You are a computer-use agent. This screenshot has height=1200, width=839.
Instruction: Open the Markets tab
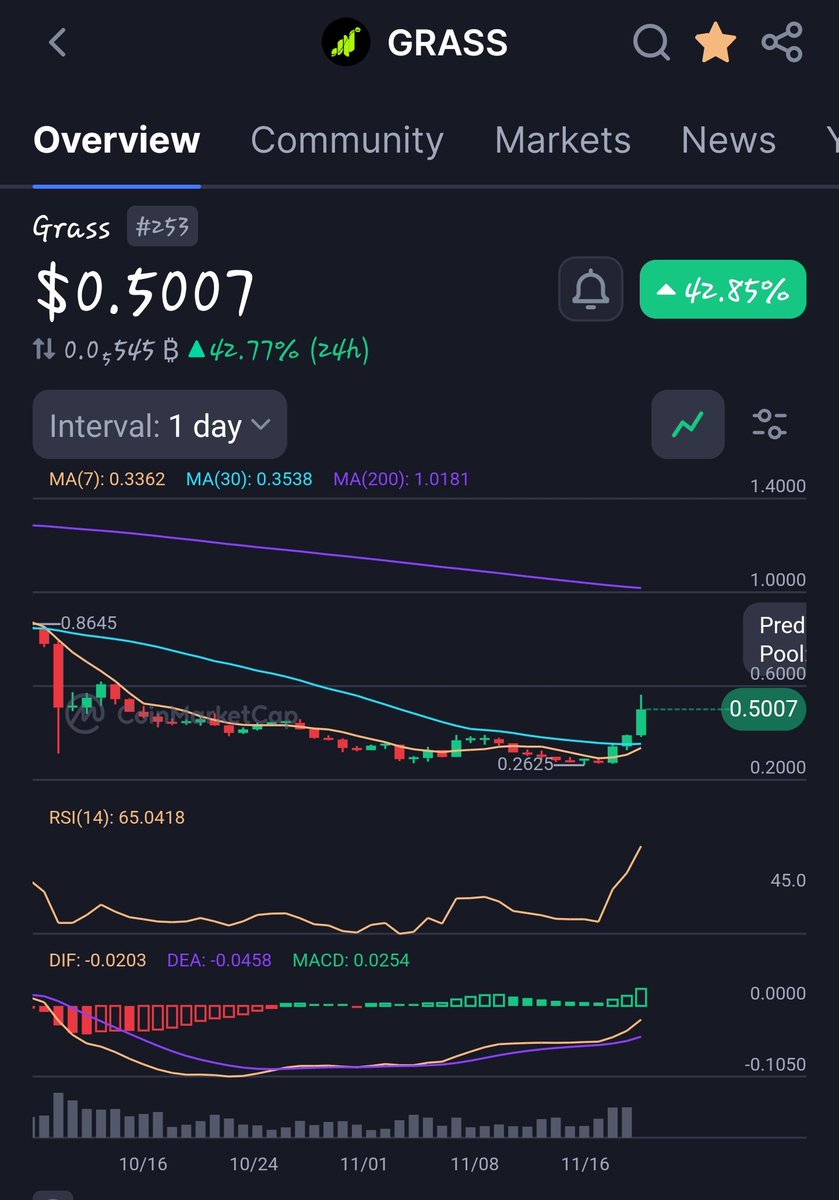click(x=563, y=140)
